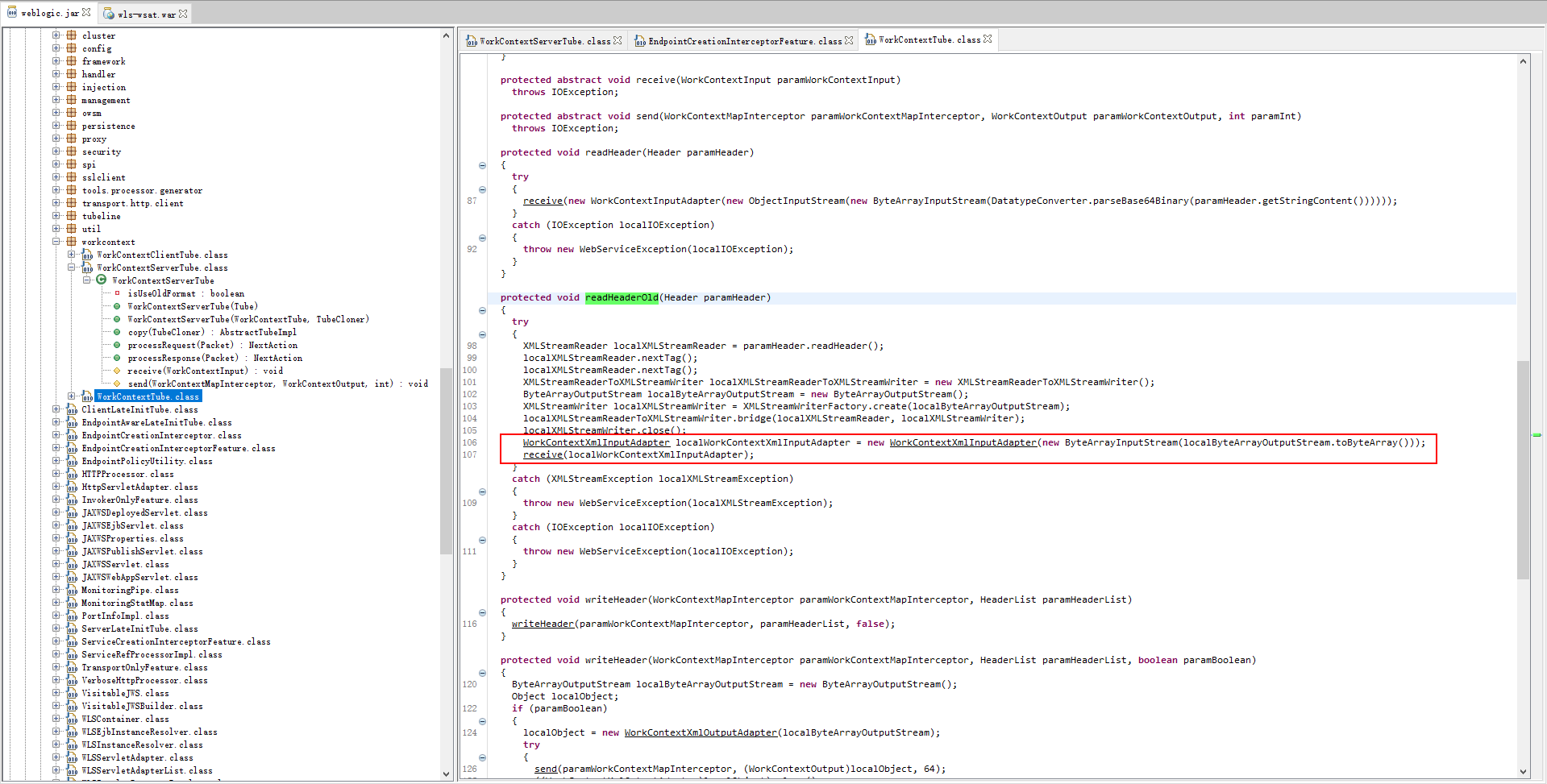Image resolution: width=1547 pixels, height=784 pixels.
Task: Click the processRequest method icon
Action: click(x=117, y=345)
